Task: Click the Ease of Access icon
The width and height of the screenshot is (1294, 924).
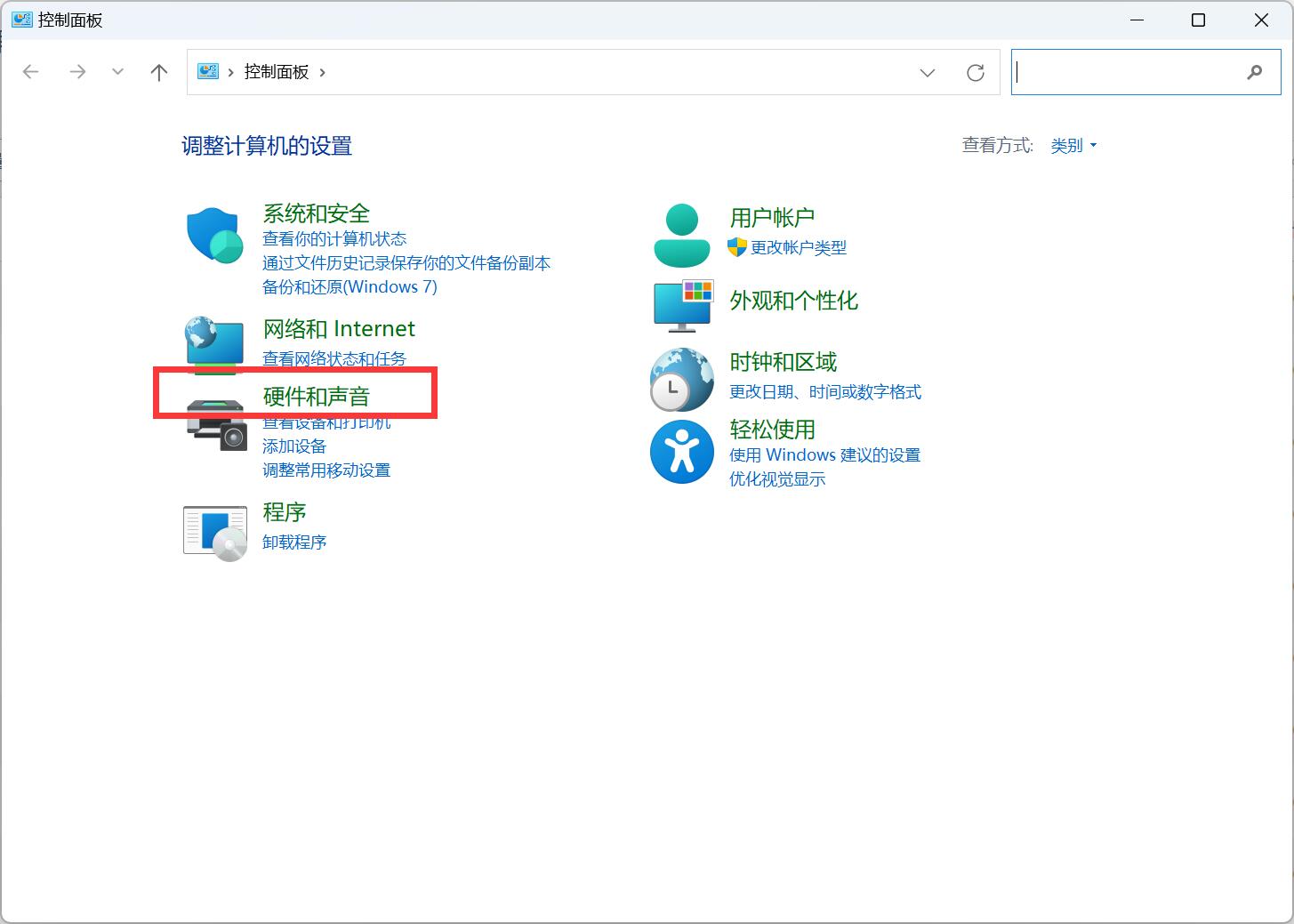Action: (x=681, y=452)
